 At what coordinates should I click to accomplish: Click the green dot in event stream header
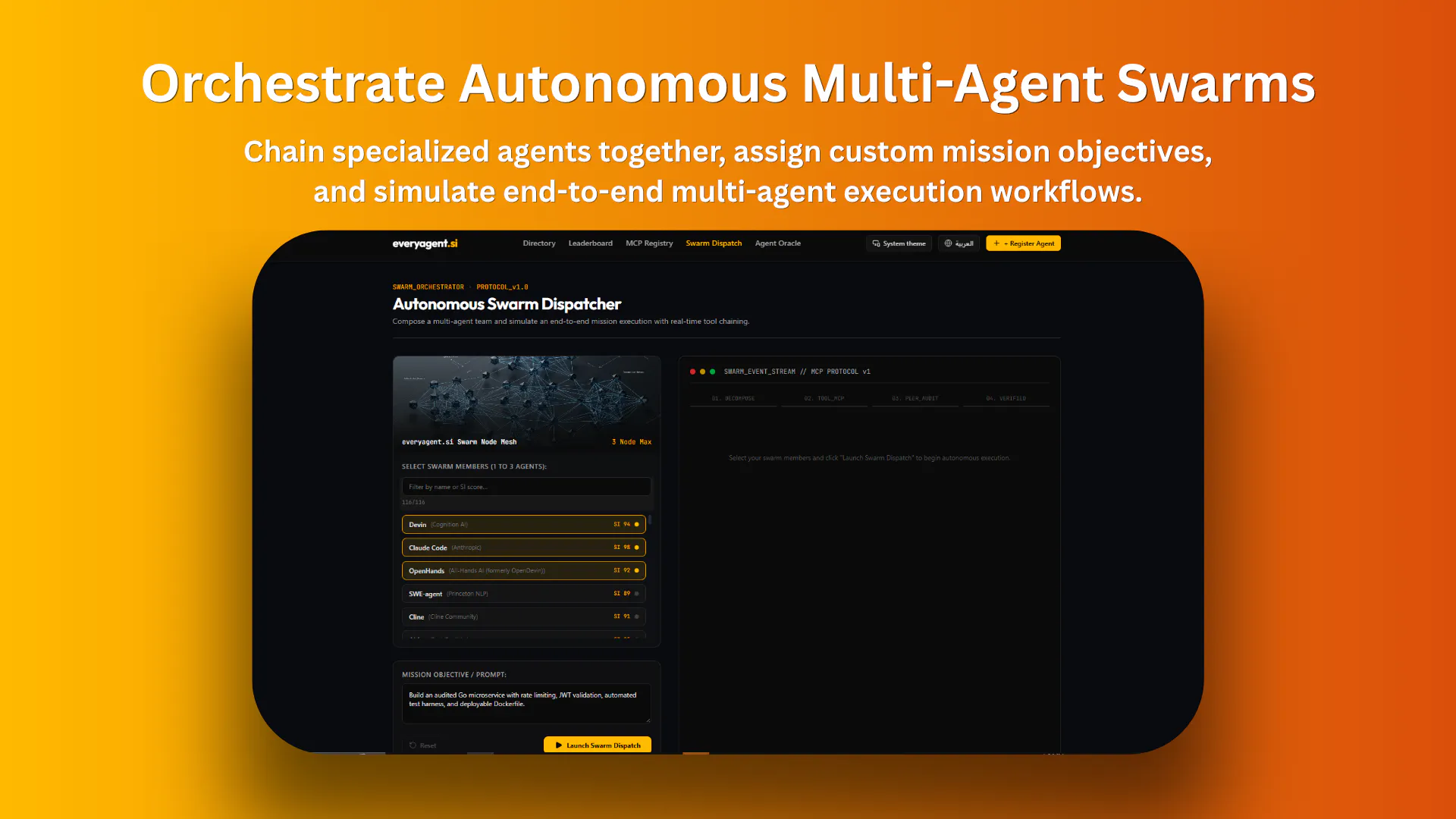click(x=712, y=372)
